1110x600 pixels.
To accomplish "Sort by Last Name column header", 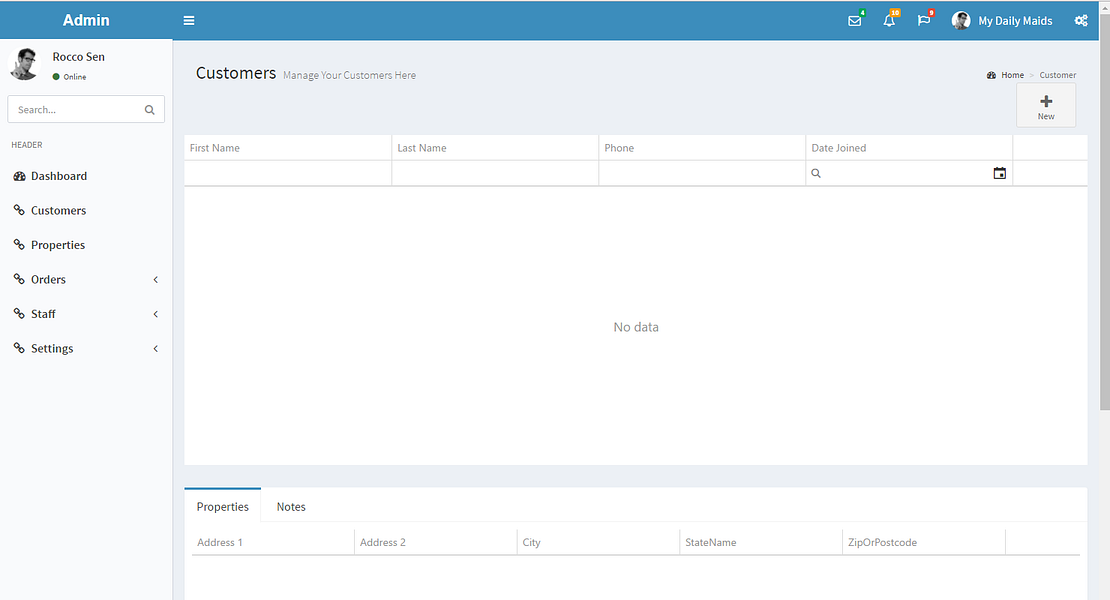I will 495,148.
